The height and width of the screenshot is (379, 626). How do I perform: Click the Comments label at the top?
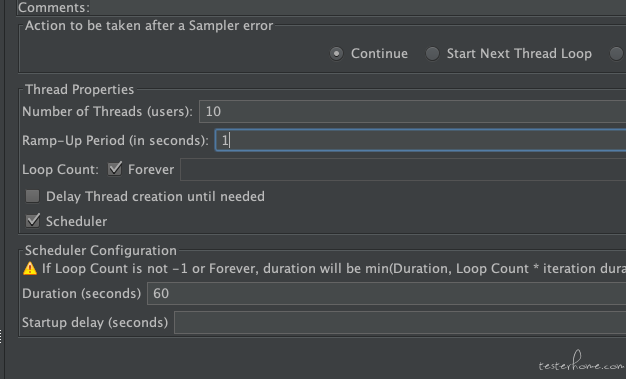pyautogui.click(x=54, y=7)
